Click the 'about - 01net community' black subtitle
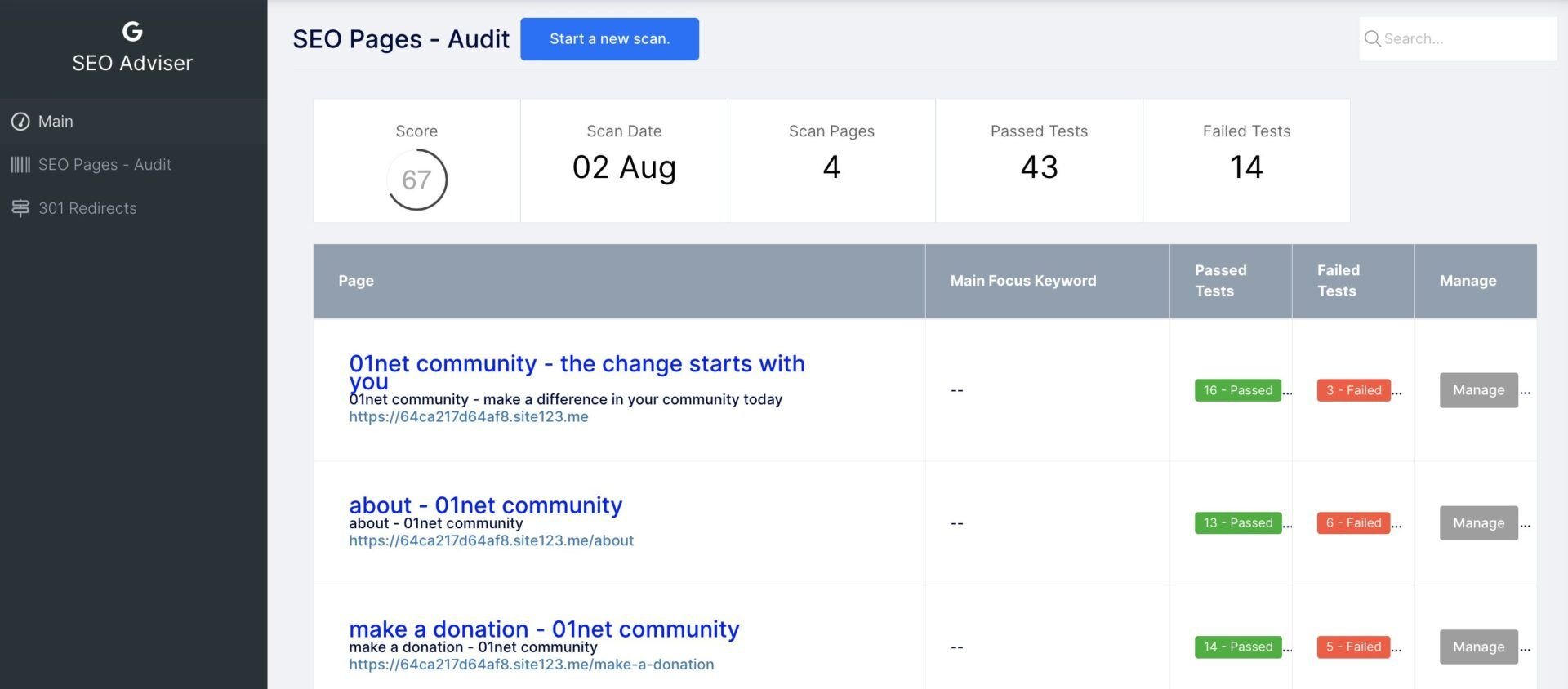The image size is (1568, 689). [x=435, y=523]
